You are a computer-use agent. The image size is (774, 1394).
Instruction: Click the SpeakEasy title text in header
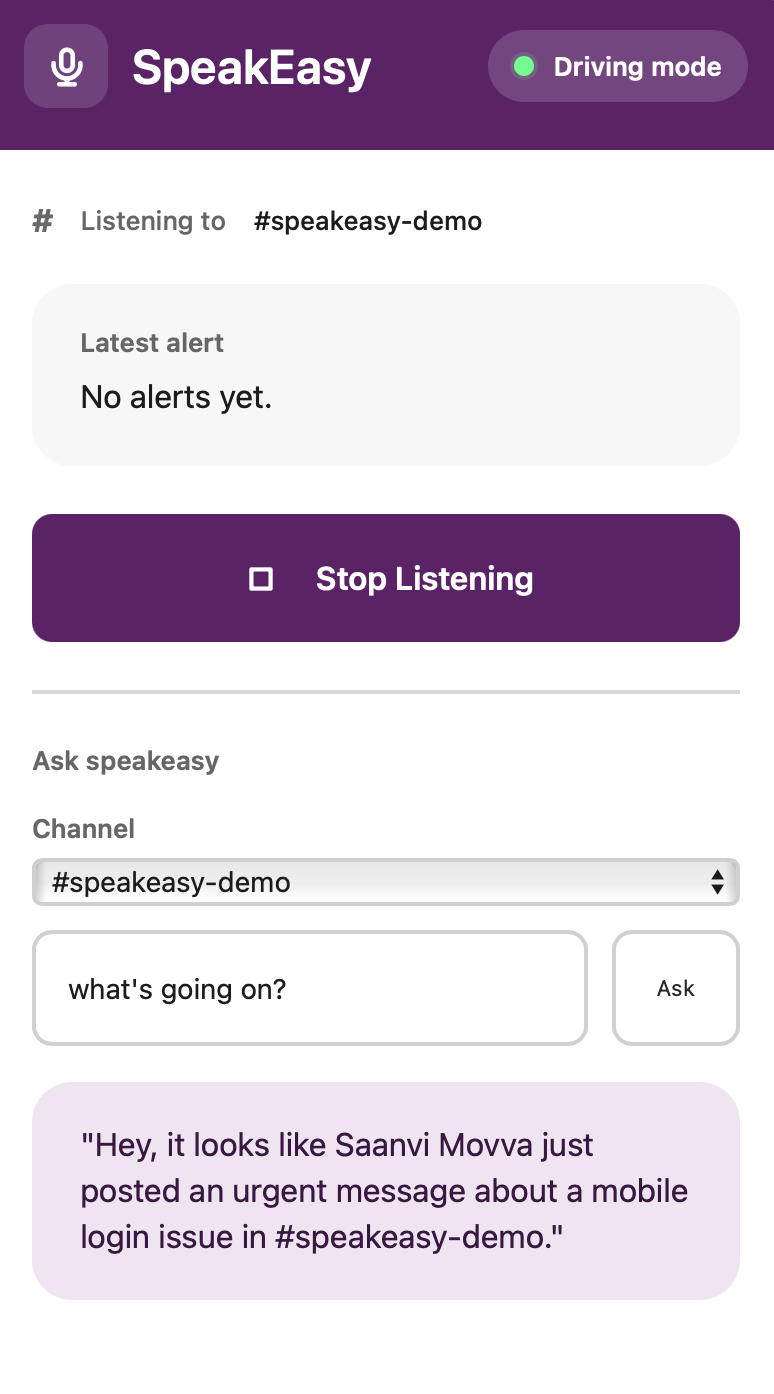point(252,68)
